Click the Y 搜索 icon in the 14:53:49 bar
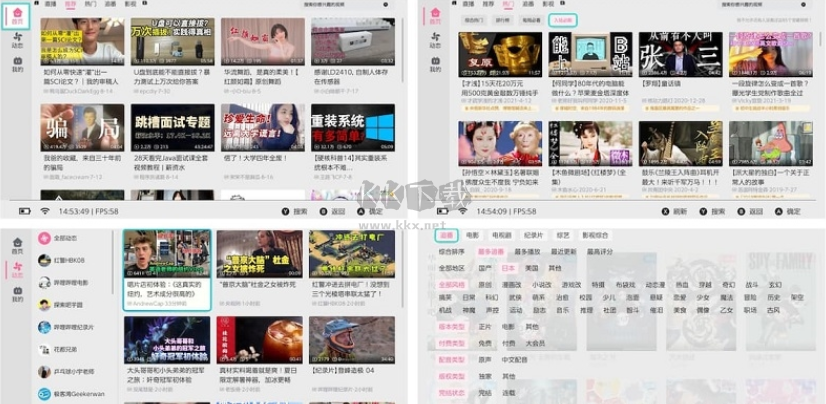 click(286, 211)
